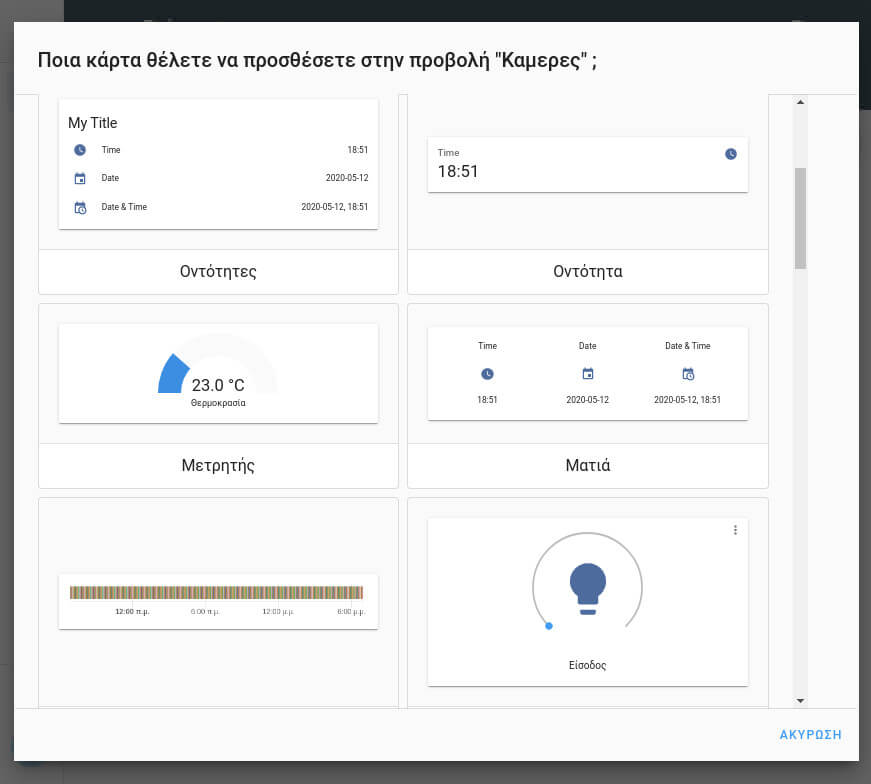Choose the Ματιά card type
This screenshot has width=871, height=784.
588,466
